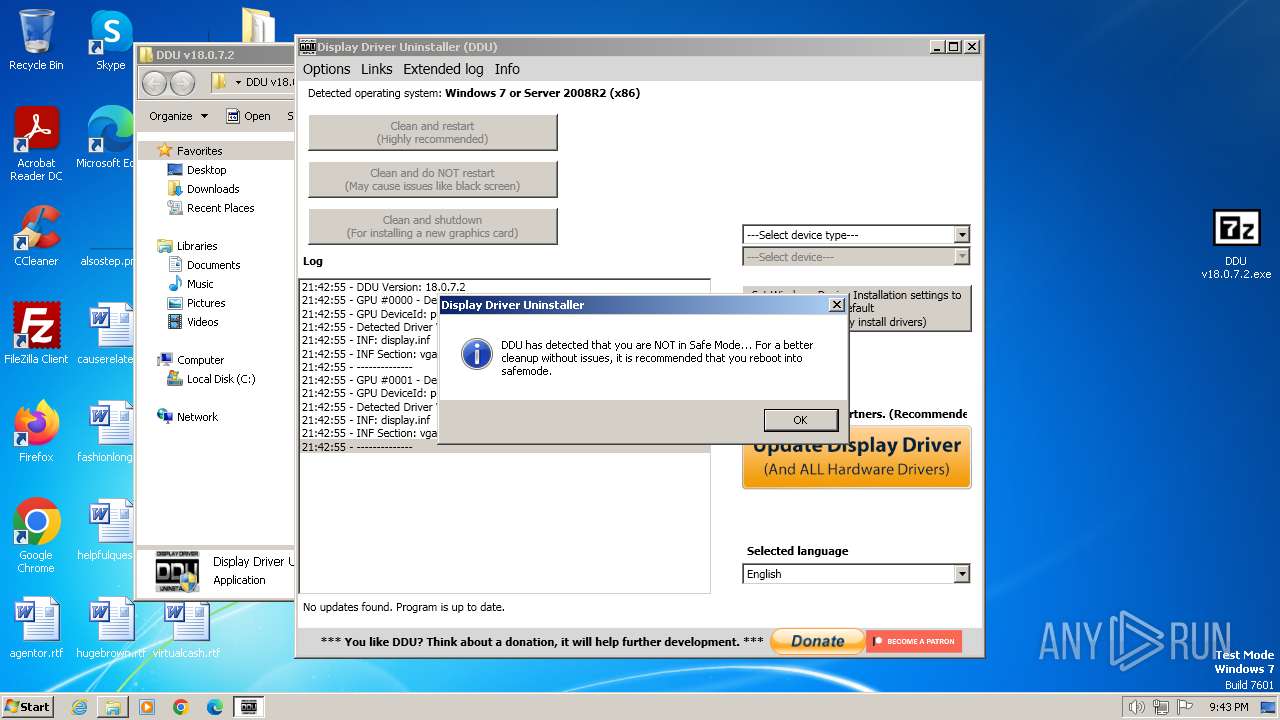This screenshot has height=720, width=1280.
Task: Click the volume icon in system tray
Action: 1137,707
